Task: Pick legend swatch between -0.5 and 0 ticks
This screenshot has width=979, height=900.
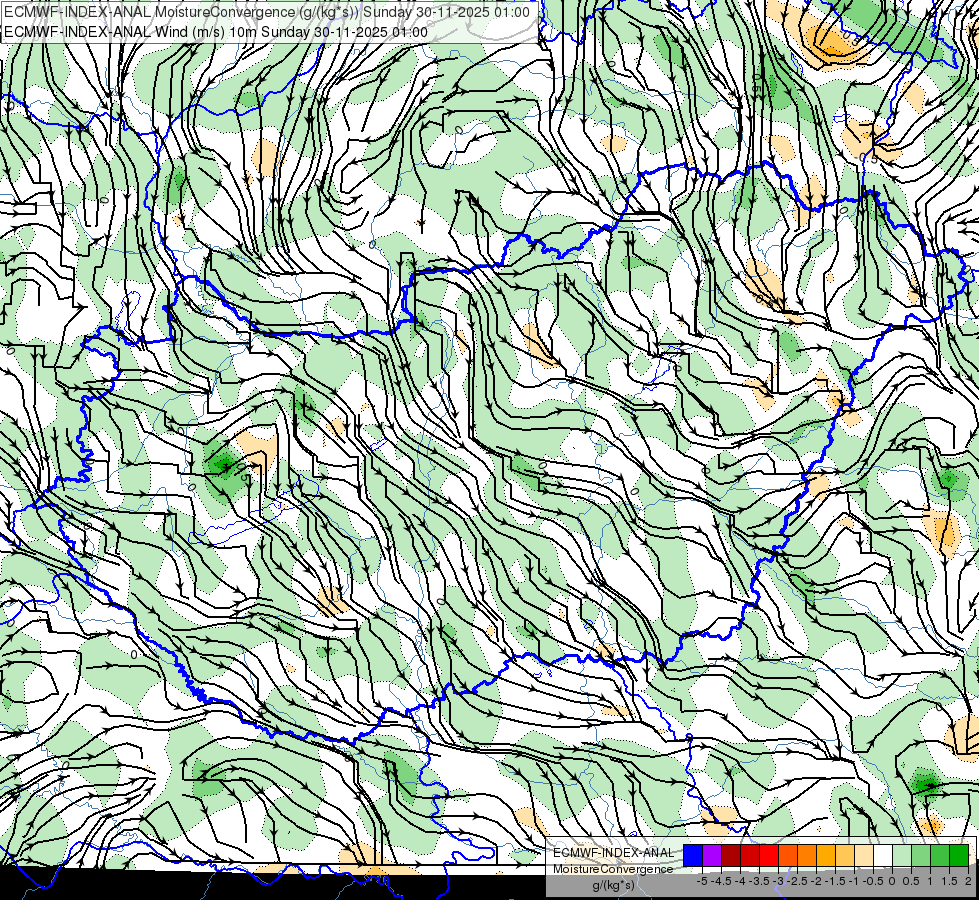Action: point(883,856)
